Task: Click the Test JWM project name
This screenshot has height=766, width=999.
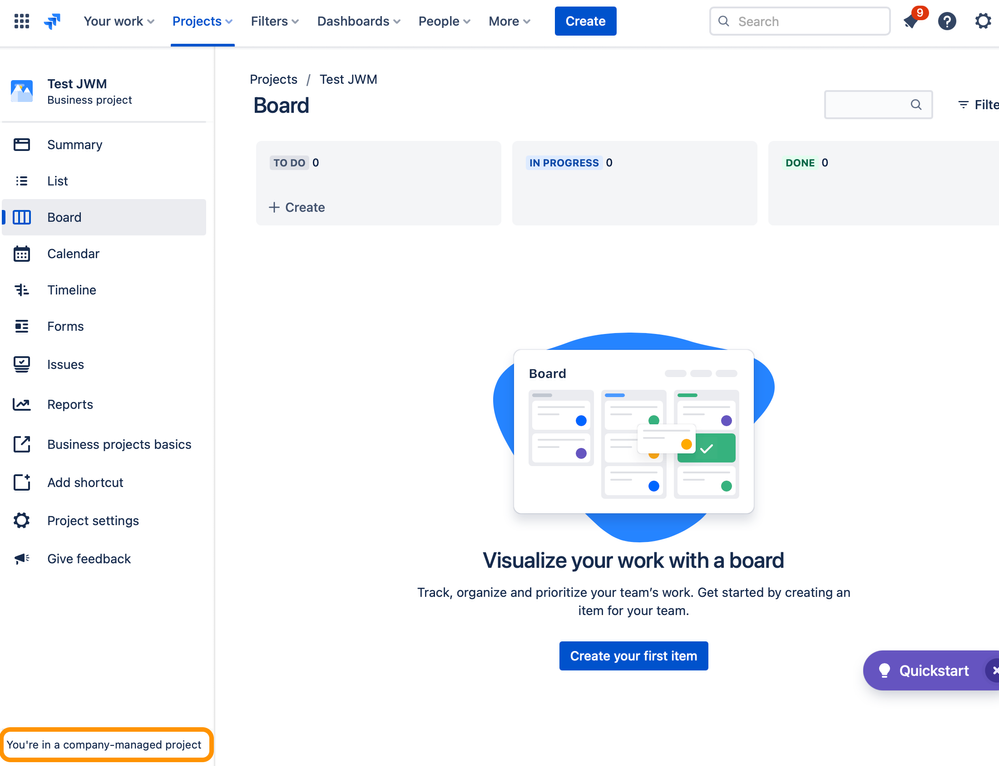Action: [77, 83]
